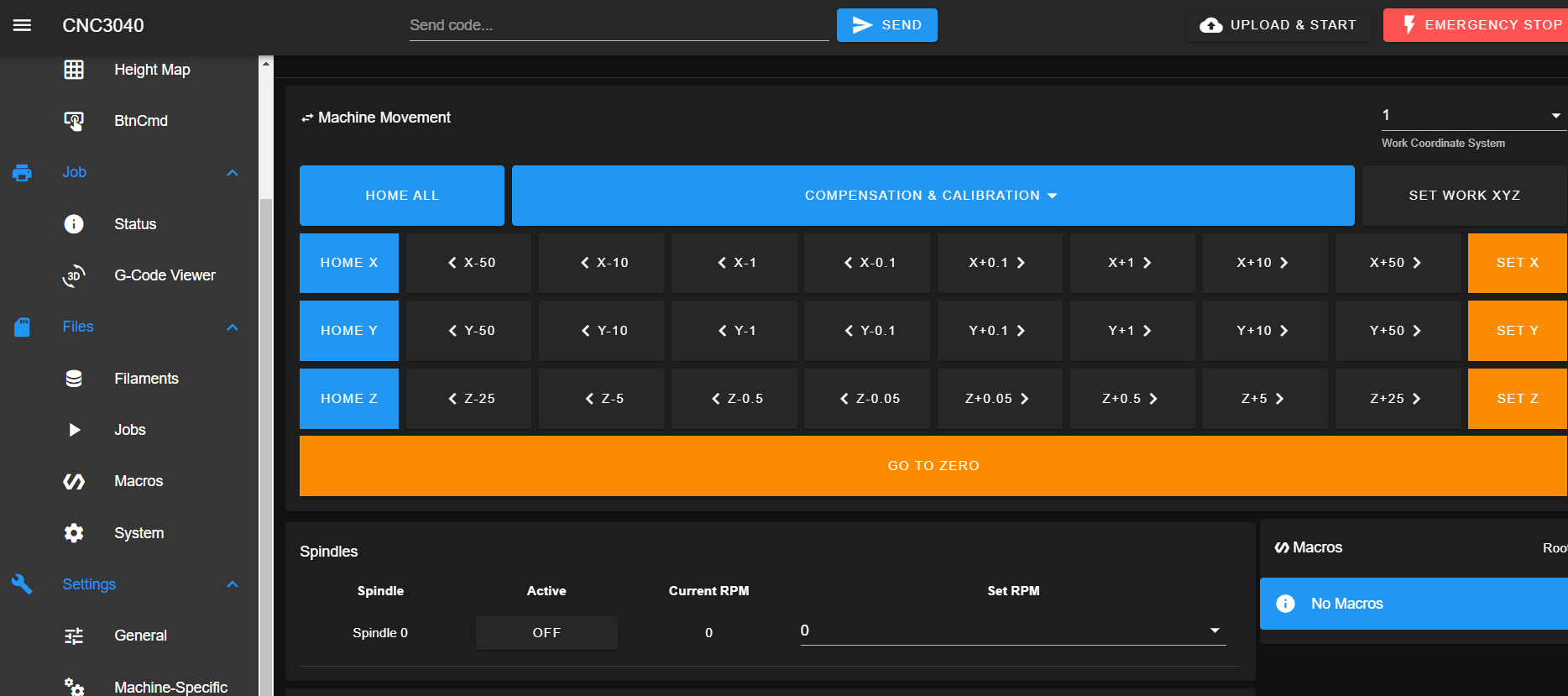Click the SEND button
The image size is (1568, 696).
coord(886,25)
